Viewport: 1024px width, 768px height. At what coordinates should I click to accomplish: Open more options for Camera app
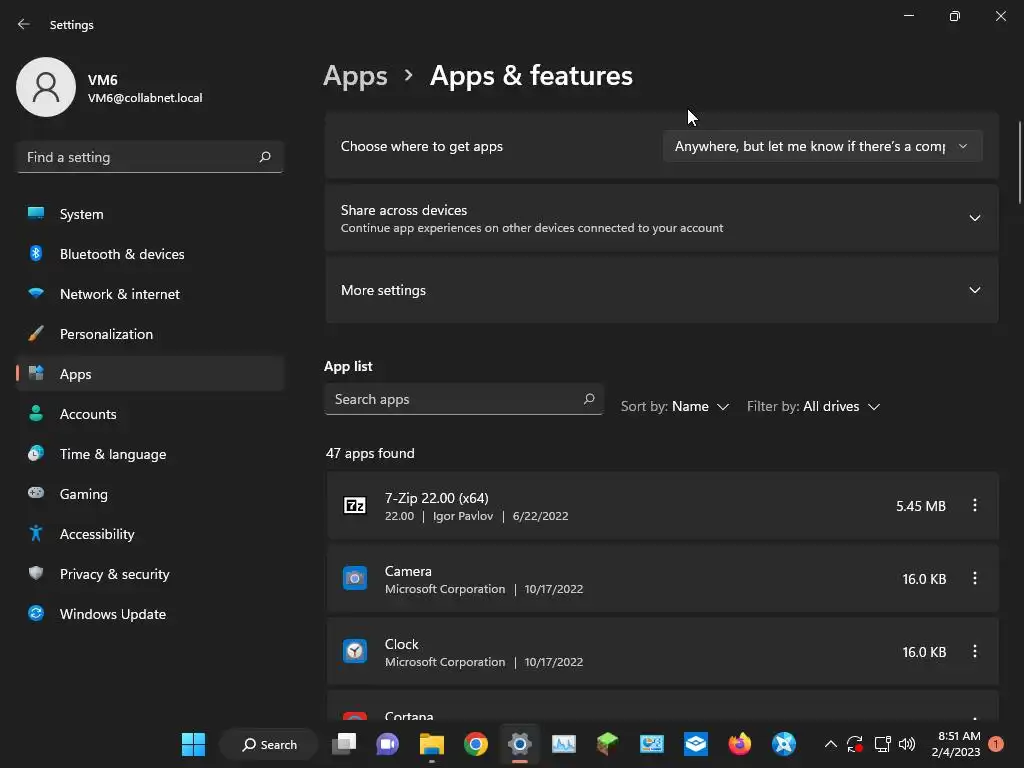[974, 579]
